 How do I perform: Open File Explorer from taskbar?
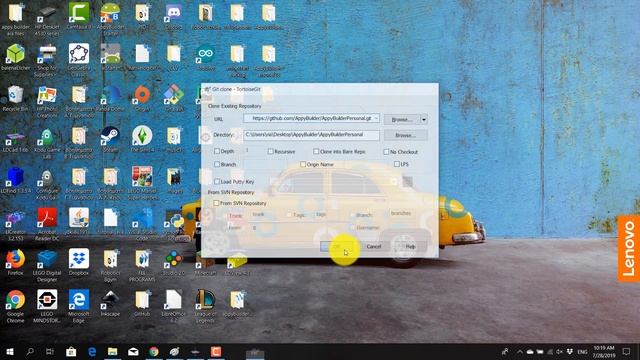(x=112, y=351)
